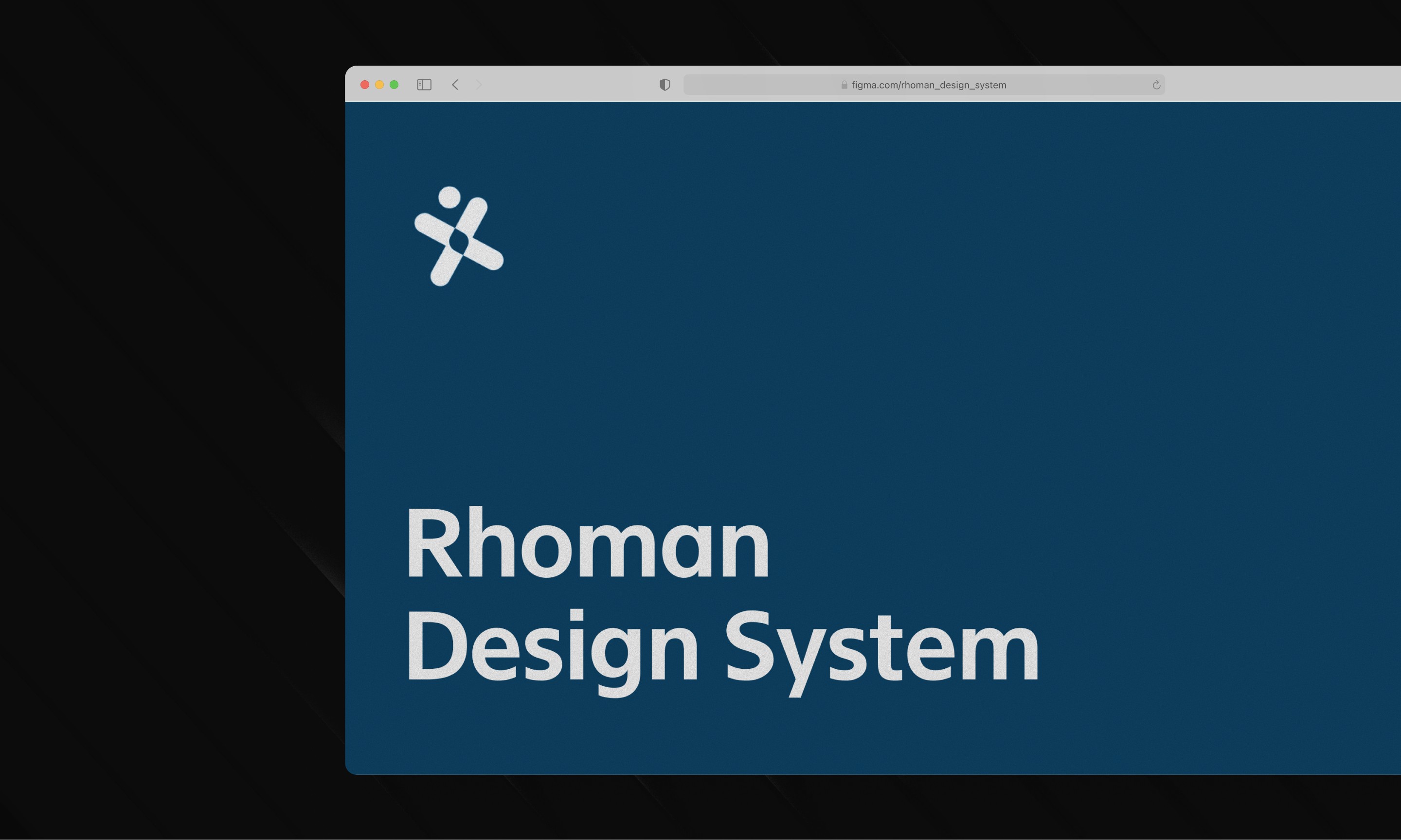Select the figma.com/rhoman_design_system URL text

928,85
